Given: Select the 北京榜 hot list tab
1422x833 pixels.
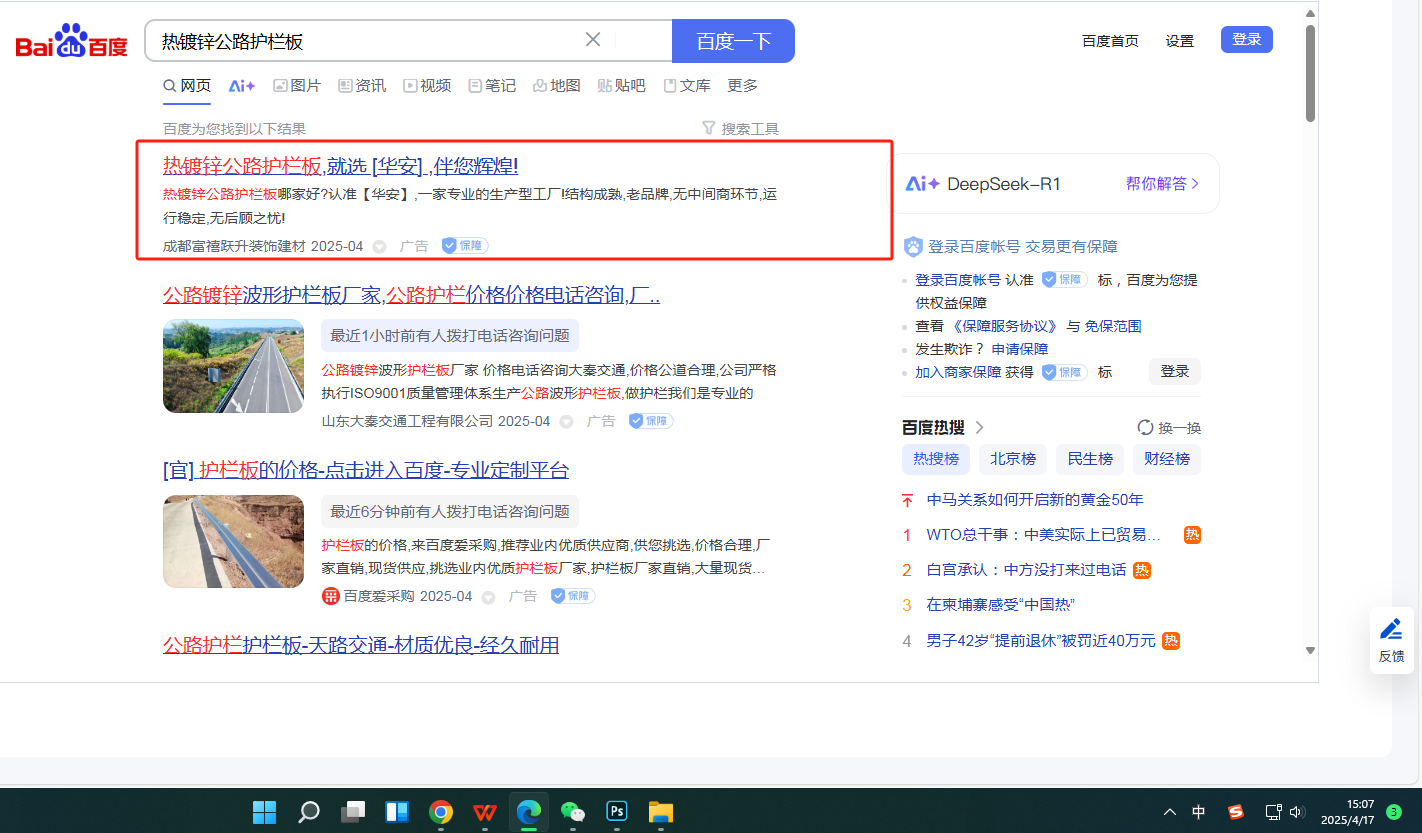Looking at the screenshot, I should (x=1012, y=459).
